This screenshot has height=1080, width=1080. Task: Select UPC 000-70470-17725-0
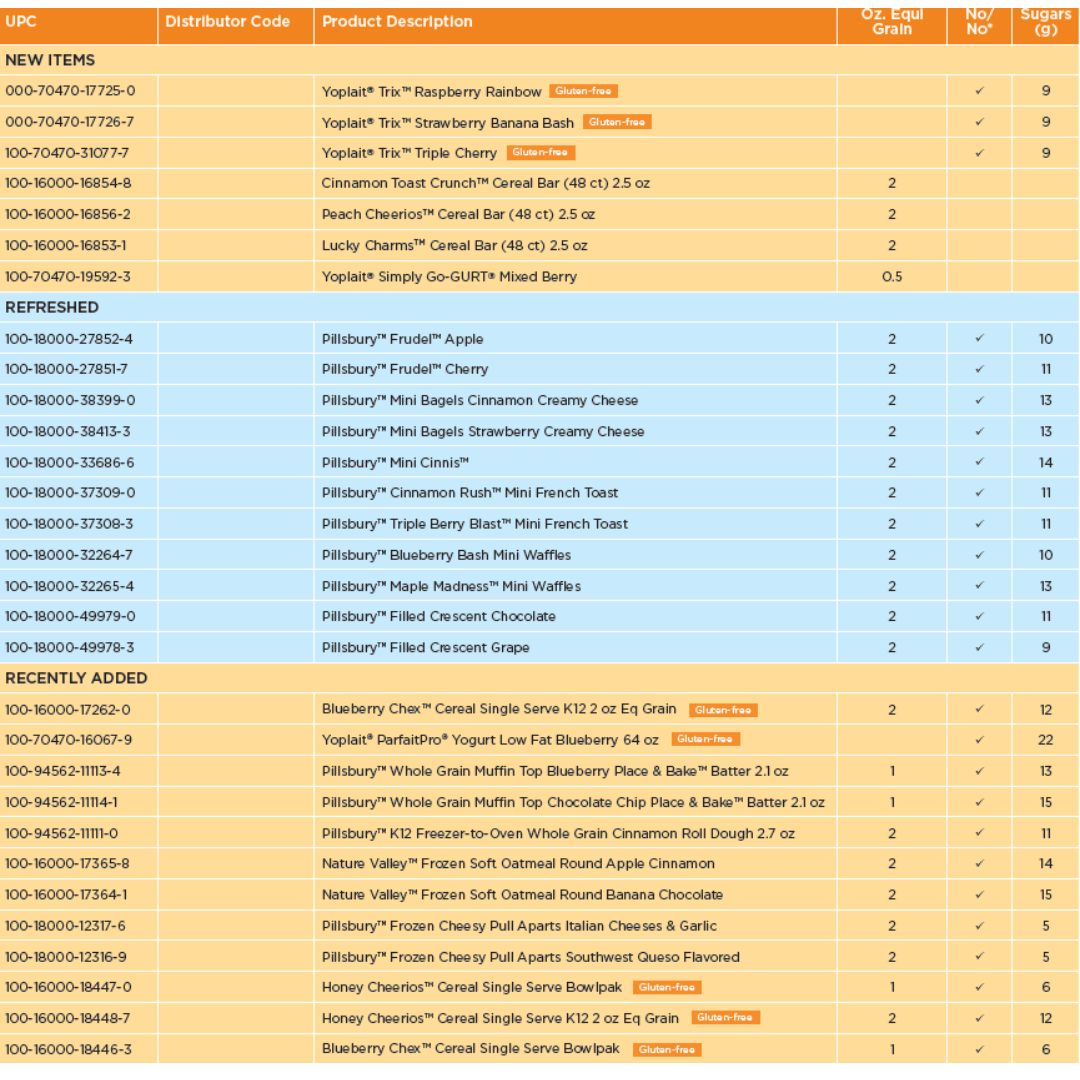tap(70, 91)
